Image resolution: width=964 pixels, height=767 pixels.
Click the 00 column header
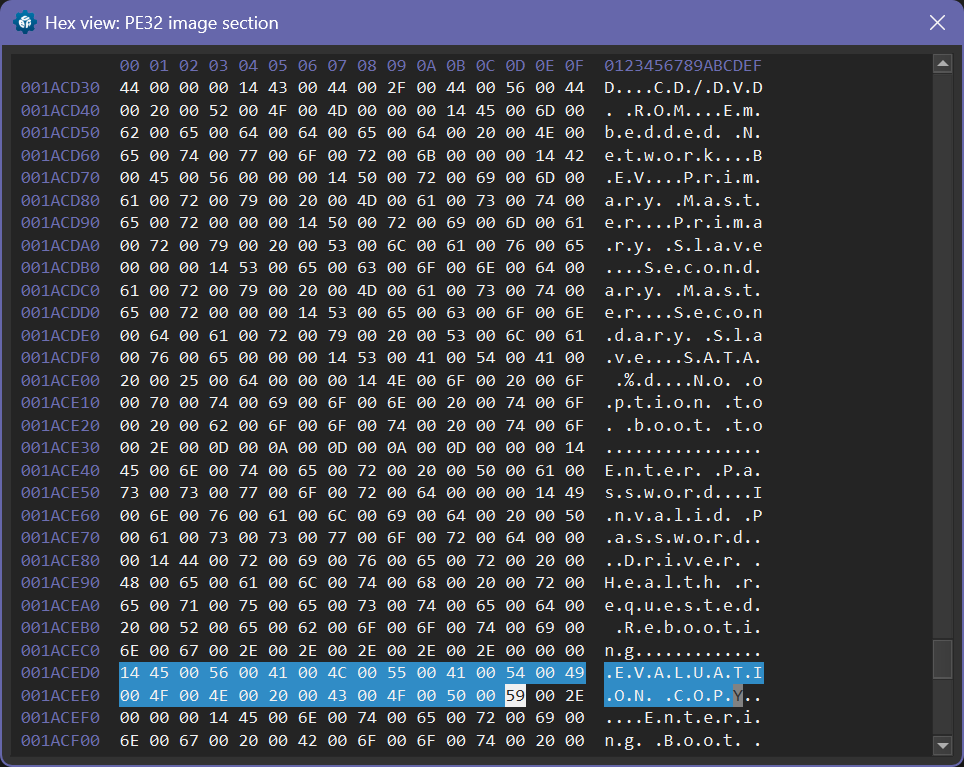click(x=130, y=66)
